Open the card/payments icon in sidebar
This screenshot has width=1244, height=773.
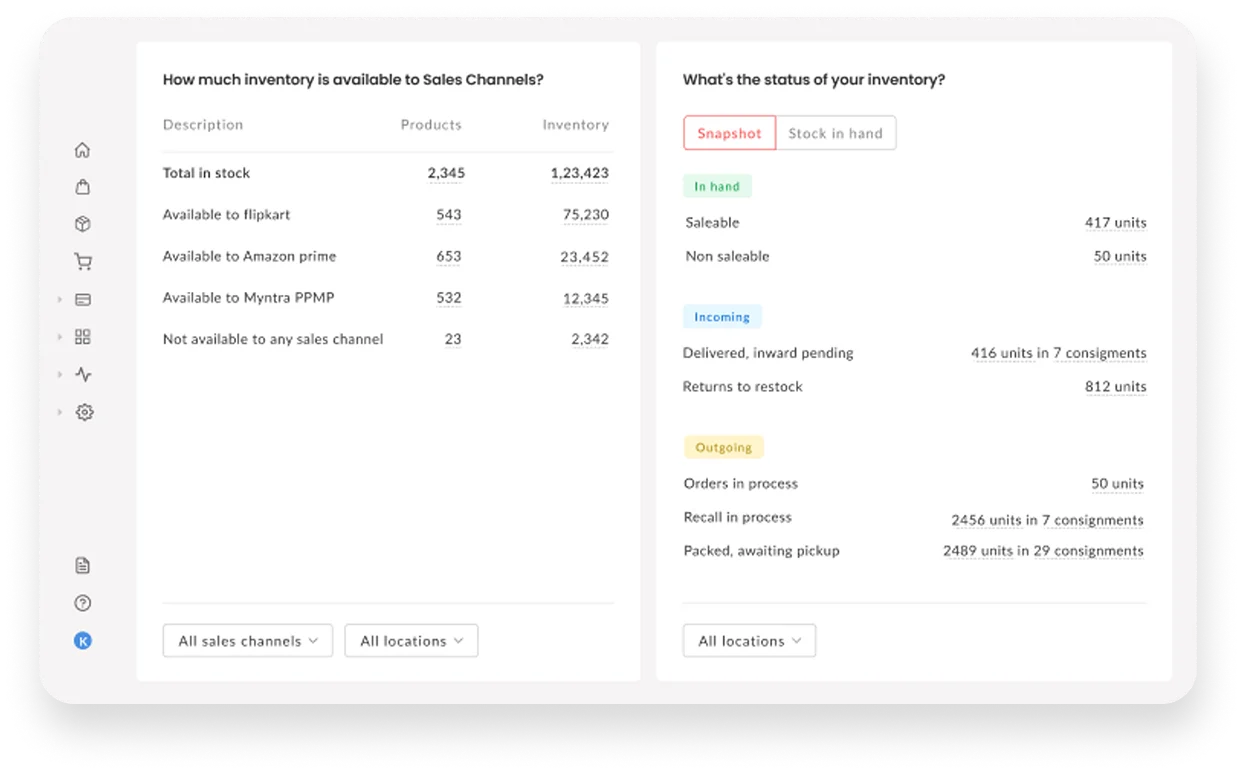click(83, 299)
